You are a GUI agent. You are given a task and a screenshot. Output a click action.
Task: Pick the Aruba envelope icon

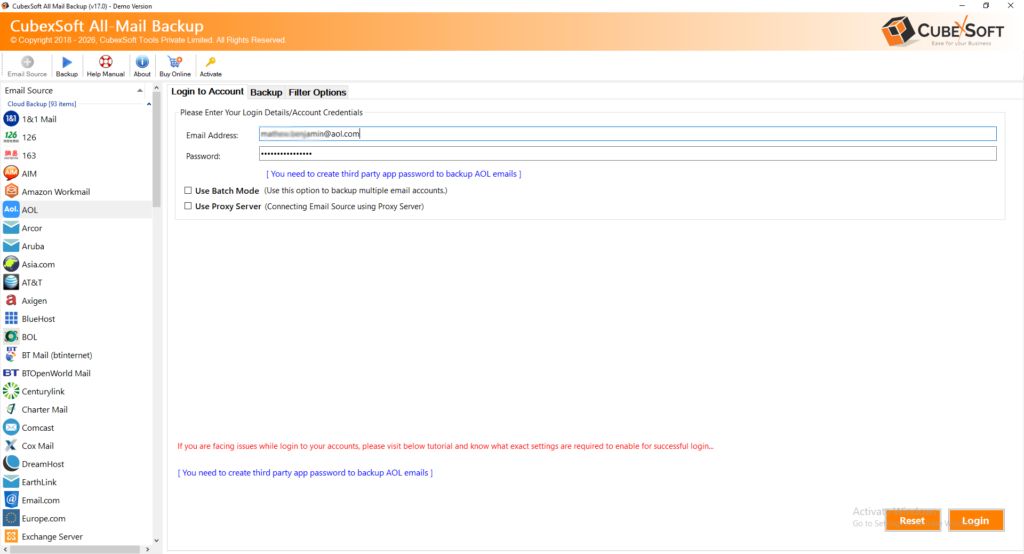11,246
